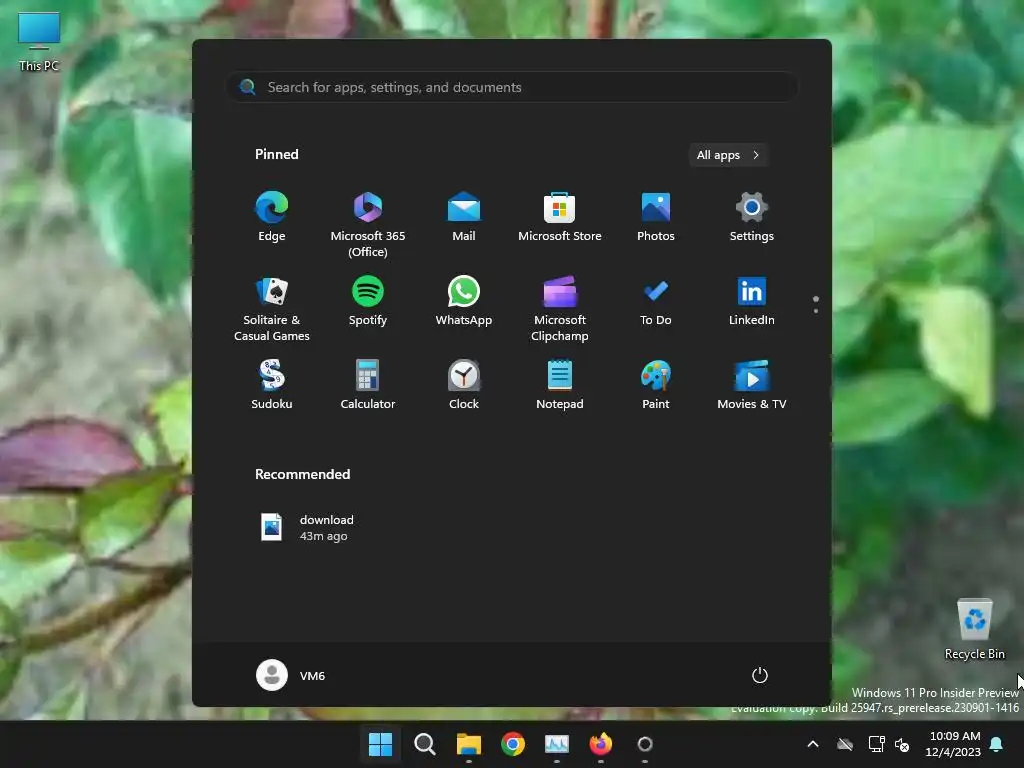Viewport: 1024px width, 768px height.
Task: Open the Mail app
Action: point(464,217)
